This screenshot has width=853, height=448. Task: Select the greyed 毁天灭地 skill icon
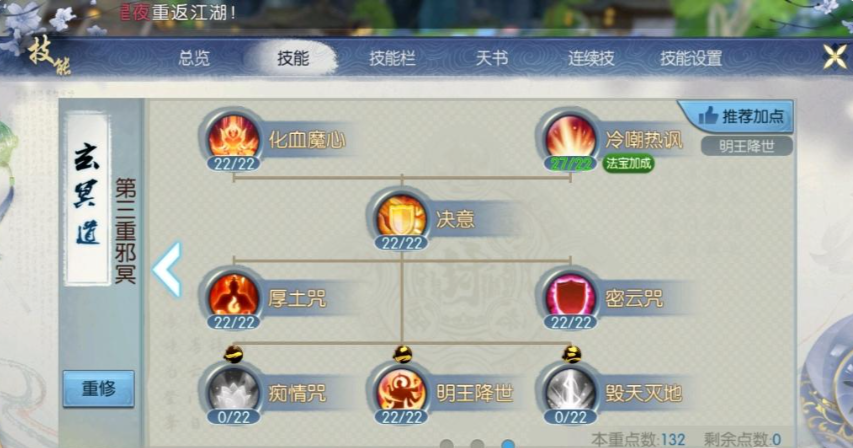point(570,390)
